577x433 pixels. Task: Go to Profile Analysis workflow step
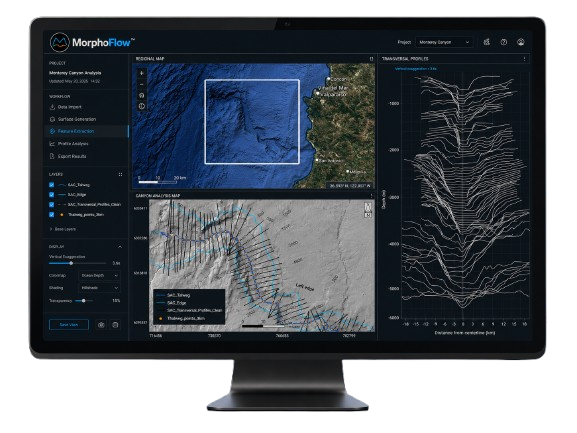(87, 144)
